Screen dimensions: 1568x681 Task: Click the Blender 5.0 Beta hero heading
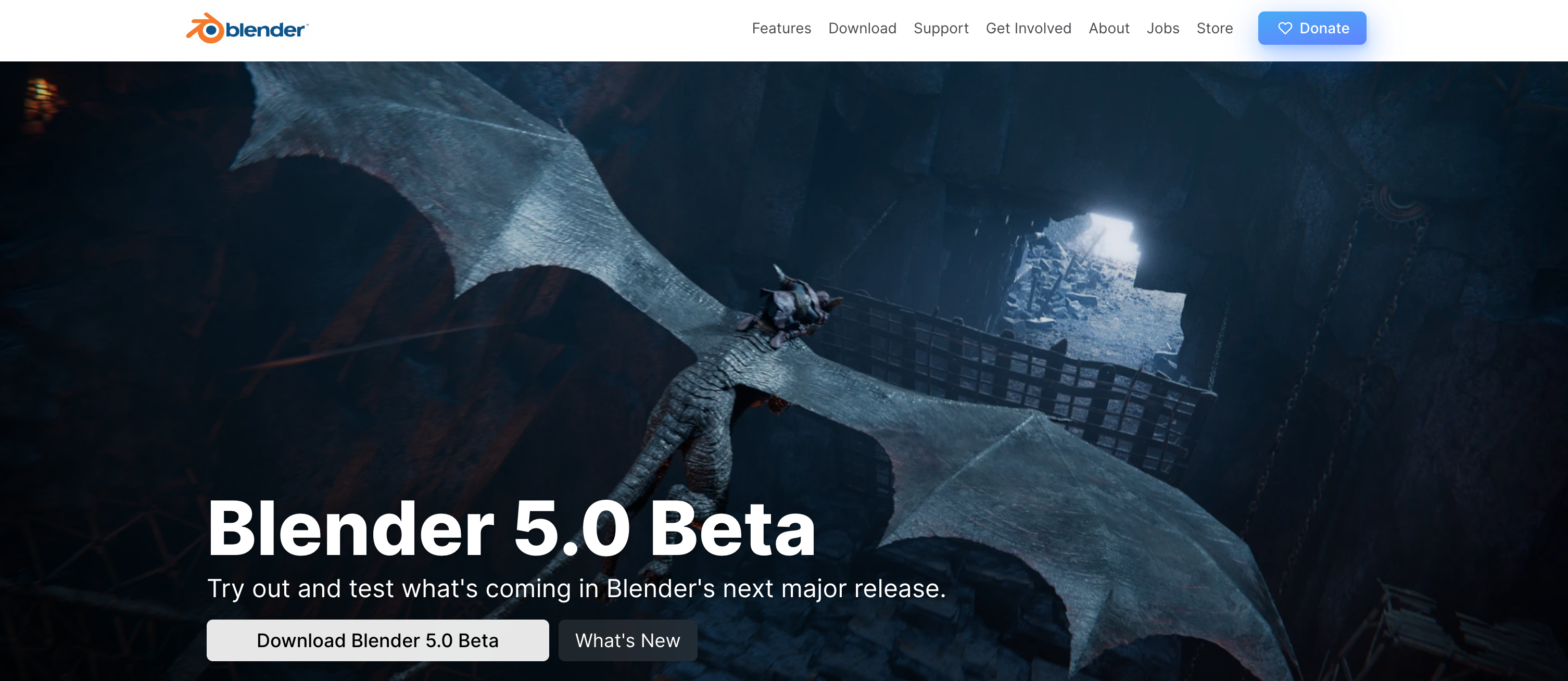click(511, 528)
